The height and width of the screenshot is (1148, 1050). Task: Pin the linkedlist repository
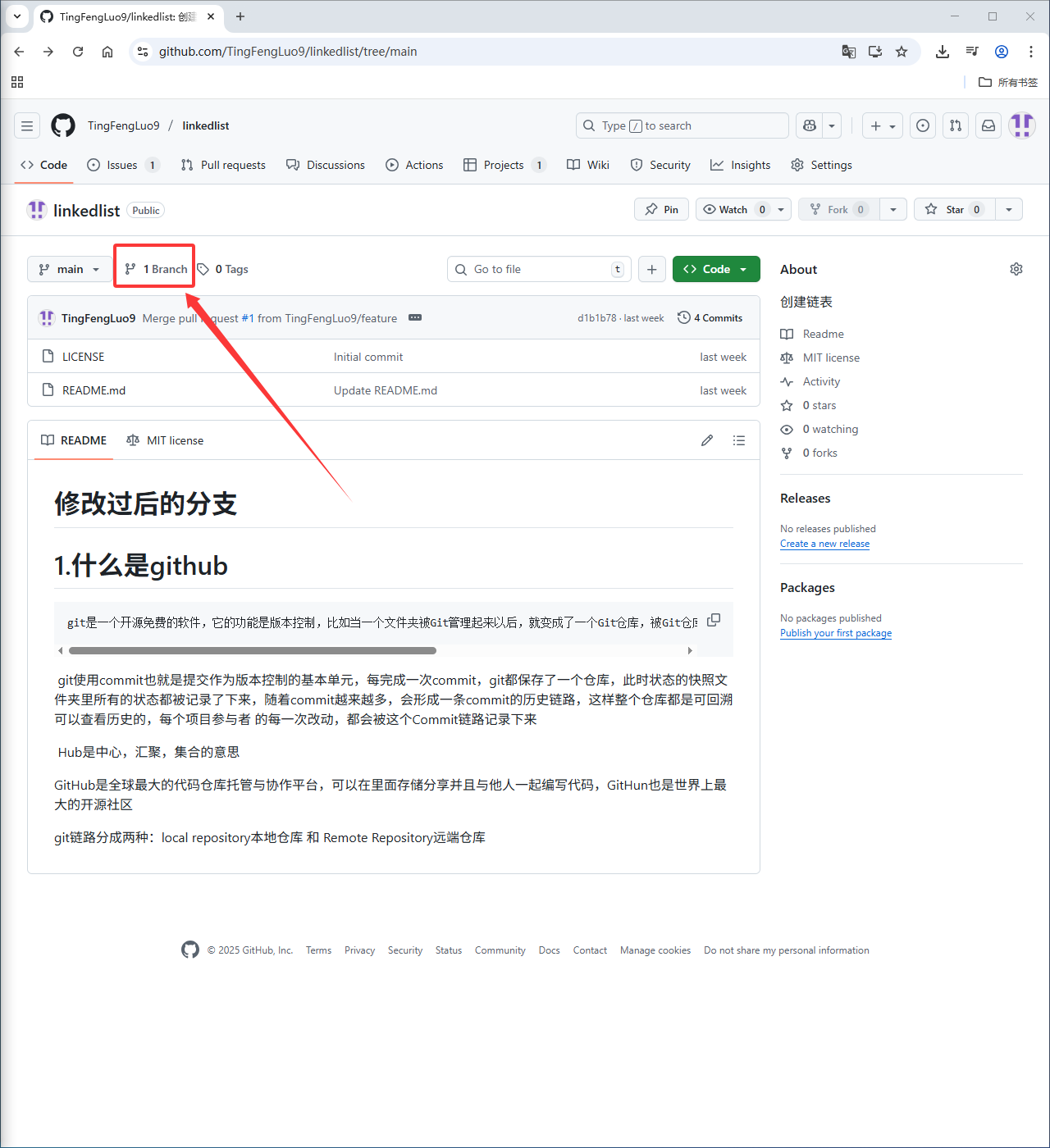click(661, 209)
